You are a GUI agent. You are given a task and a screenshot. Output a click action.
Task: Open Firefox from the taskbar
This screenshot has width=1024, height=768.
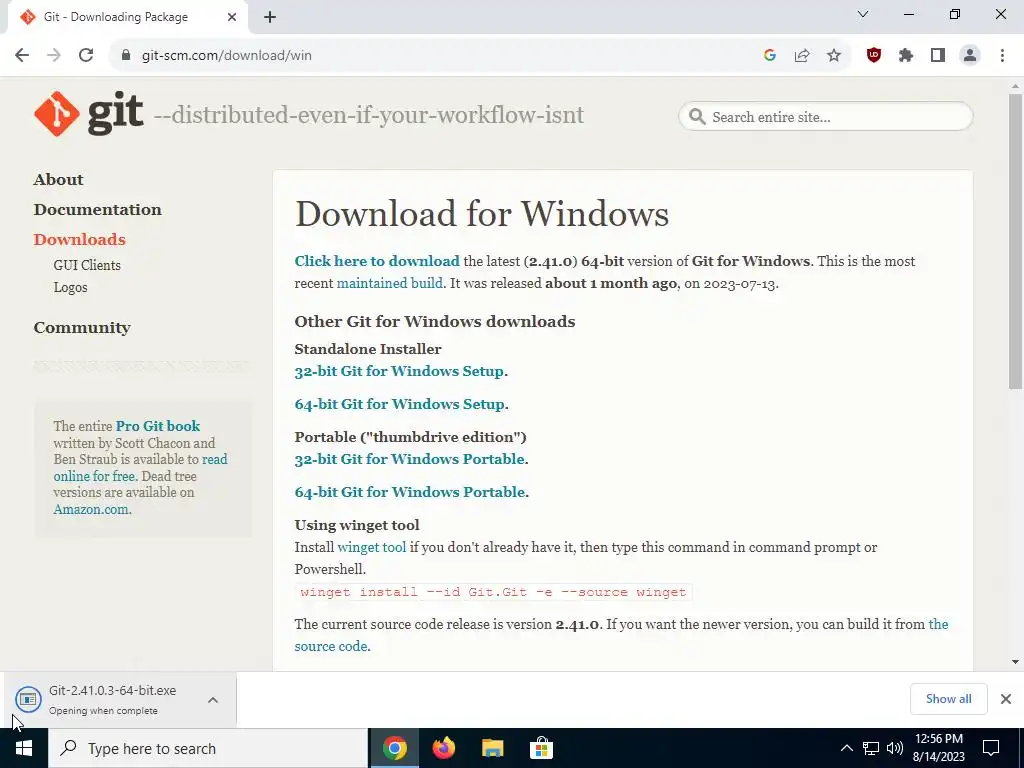click(443, 748)
